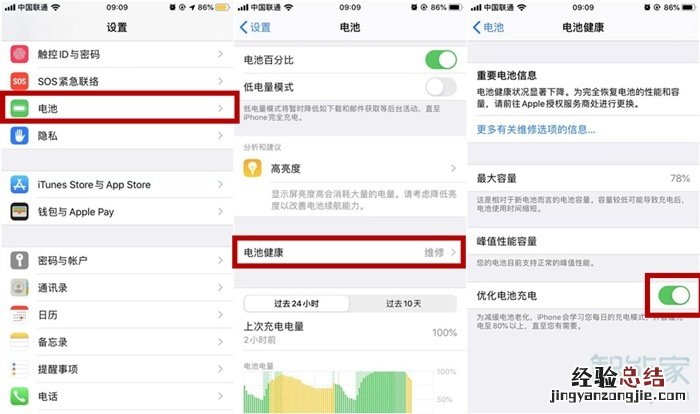This screenshot has height=414, width=700.
Task: Open the green Phone icon
Action: click(19, 396)
